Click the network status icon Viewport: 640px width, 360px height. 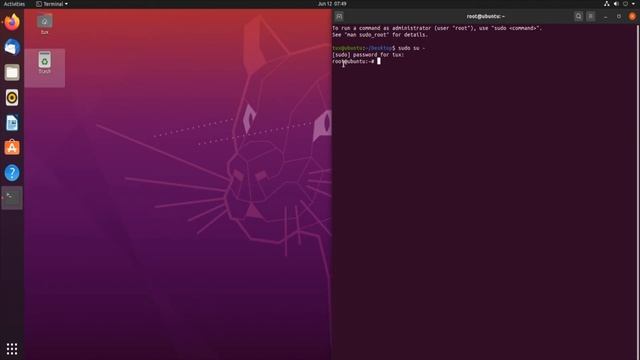pyautogui.click(x=607, y=4)
